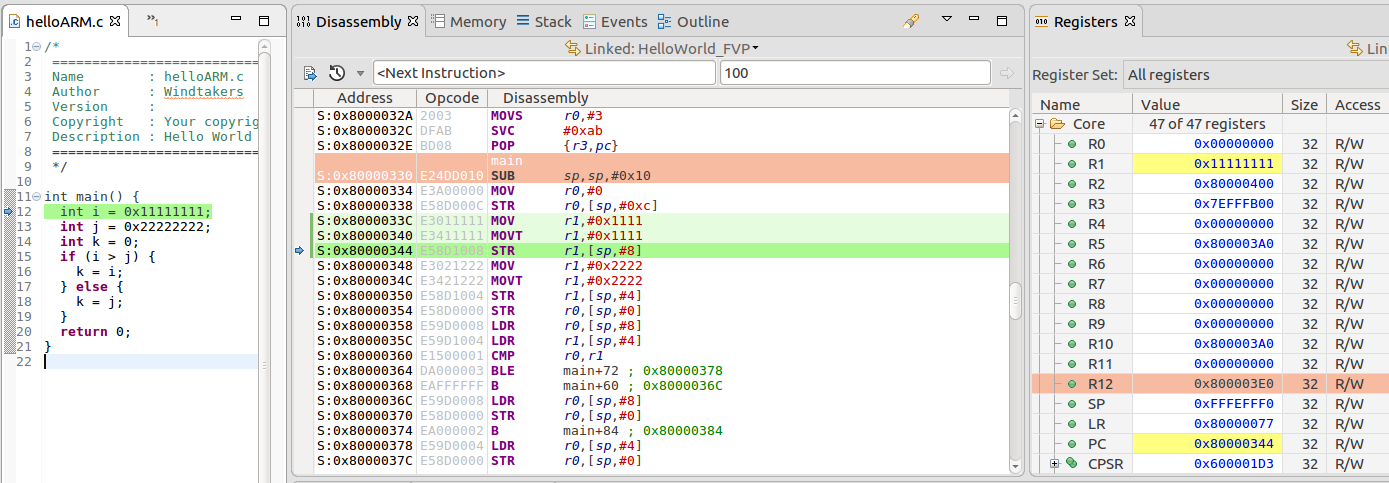Viewport: 1389px width, 483px height.
Task: Close the Disassembly view
Action: (x=412, y=21)
